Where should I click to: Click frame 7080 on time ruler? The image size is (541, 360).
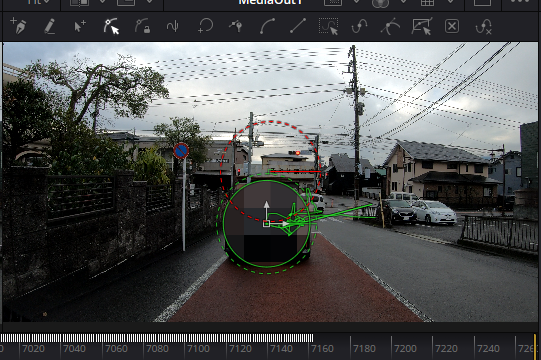[157, 349]
